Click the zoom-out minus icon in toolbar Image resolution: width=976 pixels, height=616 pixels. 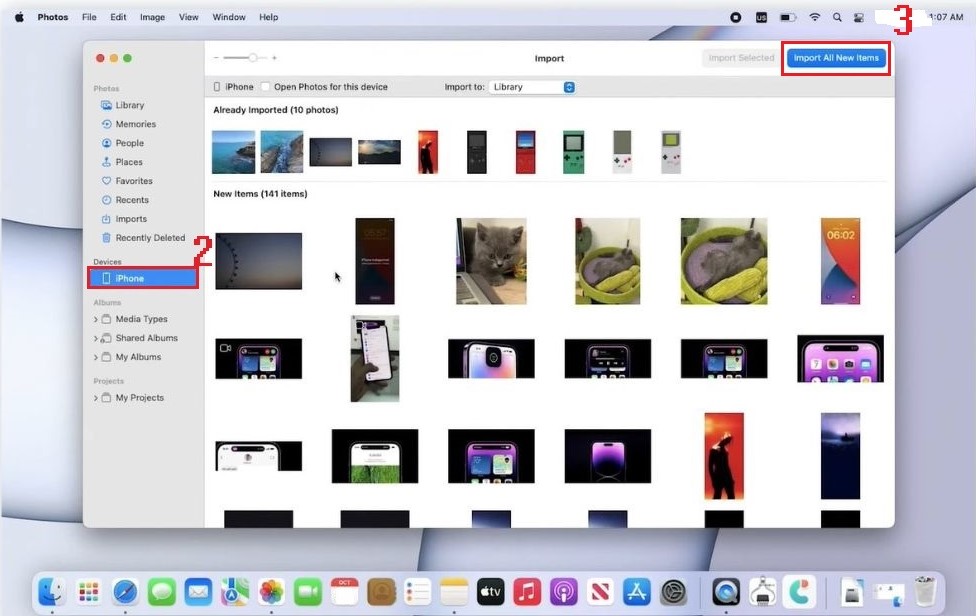pyautogui.click(x=216, y=58)
